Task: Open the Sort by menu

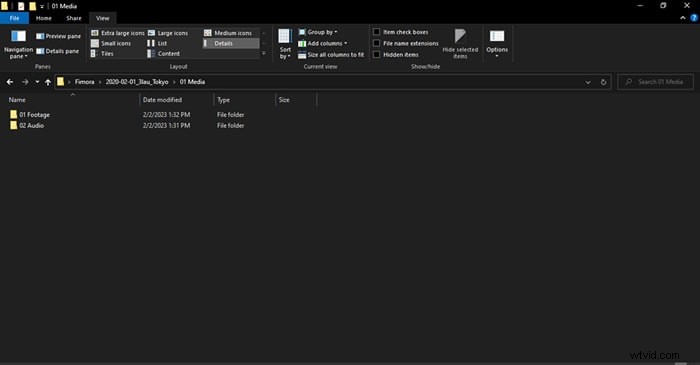Action: pyautogui.click(x=285, y=44)
